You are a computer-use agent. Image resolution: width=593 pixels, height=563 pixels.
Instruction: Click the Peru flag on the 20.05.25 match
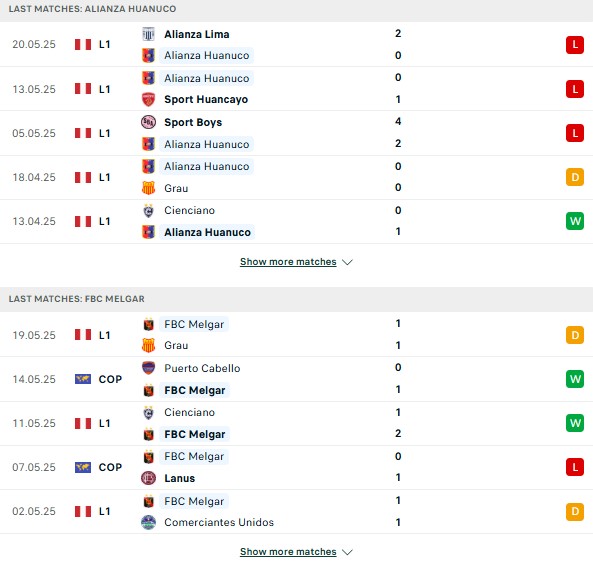(83, 45)
